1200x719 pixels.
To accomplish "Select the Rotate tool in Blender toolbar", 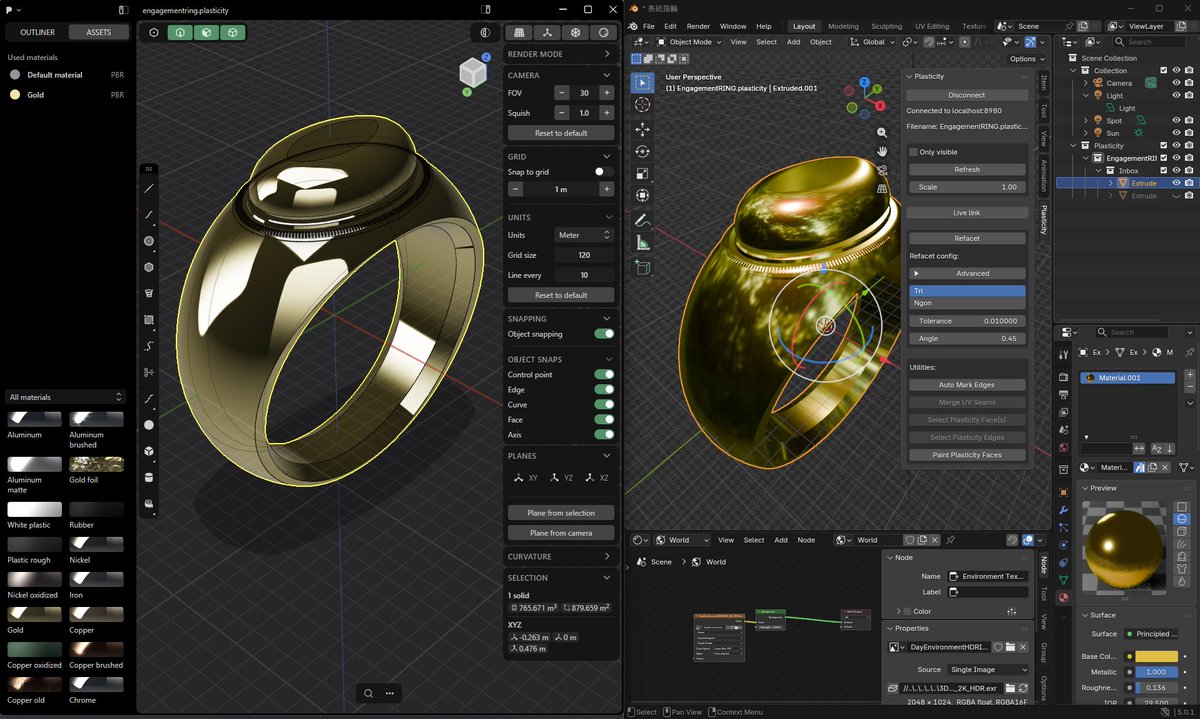I will pyautogui.click(x=642, y=151).
